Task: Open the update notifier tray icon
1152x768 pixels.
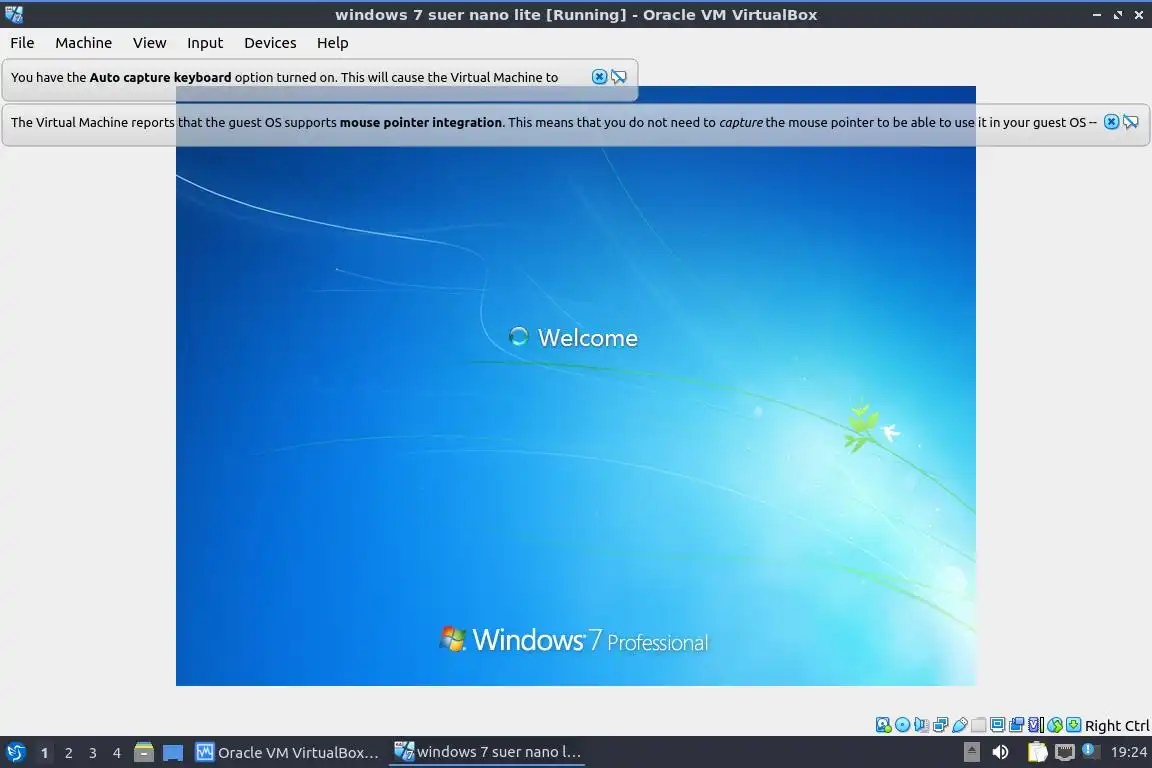Action: [1091, 751]
